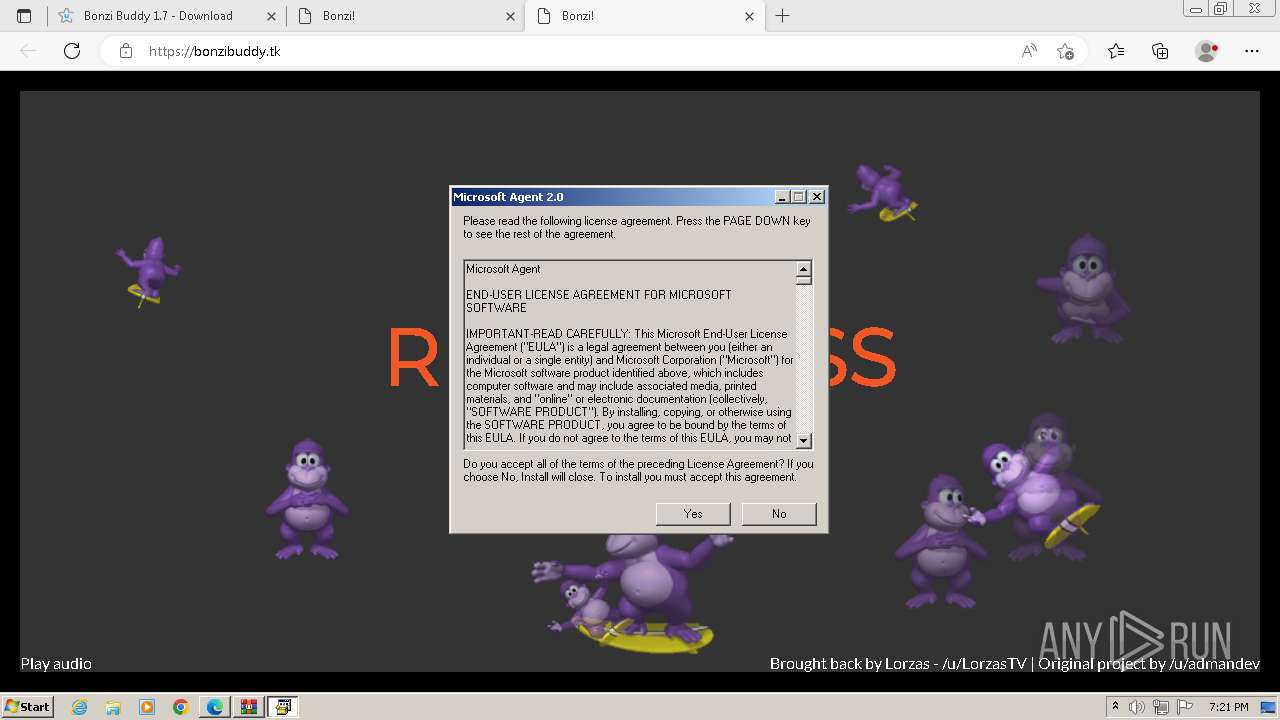The width and height of the screenshot is (1280, 720).
Task: Click the dancing Bonzi at top left
Action: (x=148, y=271)
